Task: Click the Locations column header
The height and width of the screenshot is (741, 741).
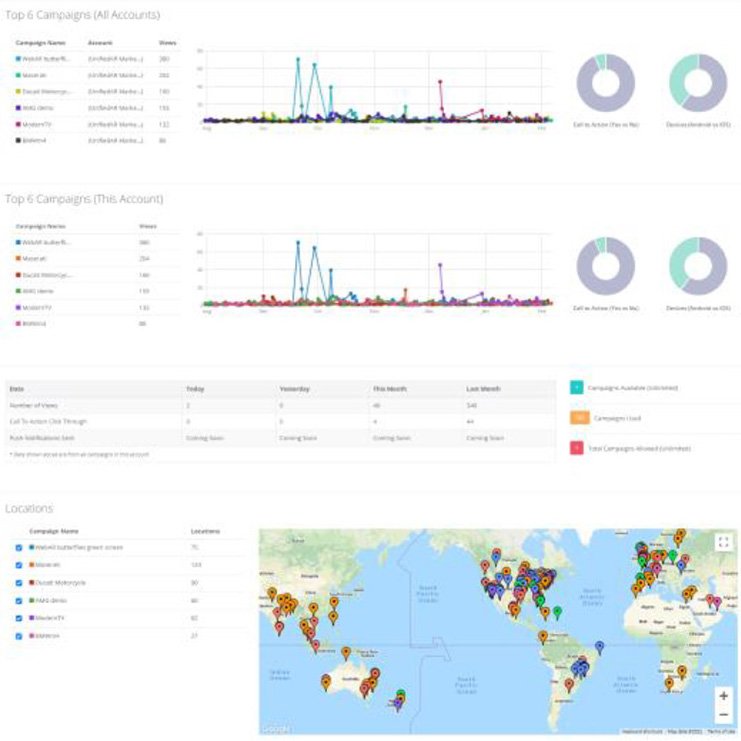Action: pyautogui.click(x=205, y=531)
